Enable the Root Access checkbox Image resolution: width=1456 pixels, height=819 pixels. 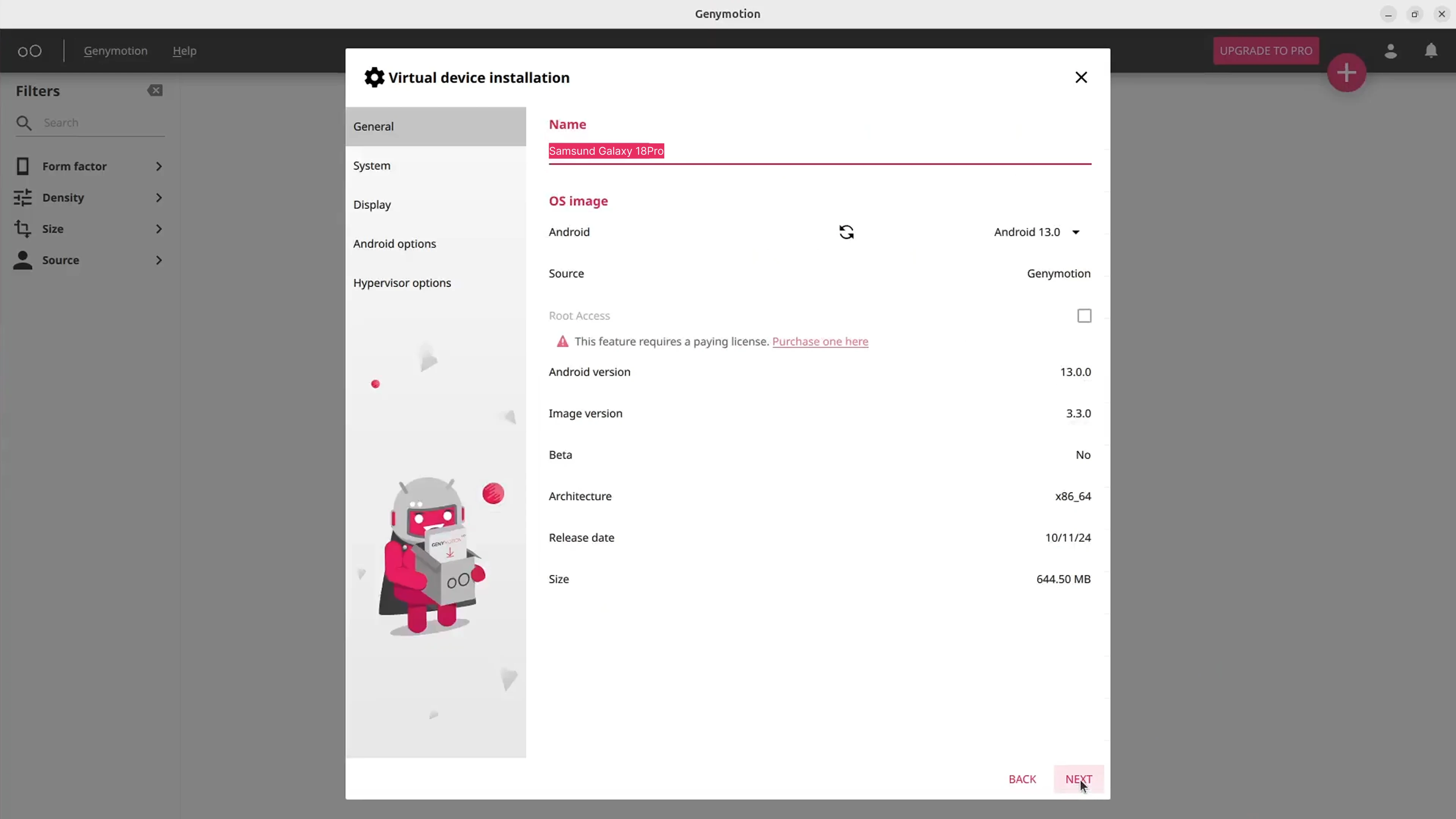pos(1084,316)
